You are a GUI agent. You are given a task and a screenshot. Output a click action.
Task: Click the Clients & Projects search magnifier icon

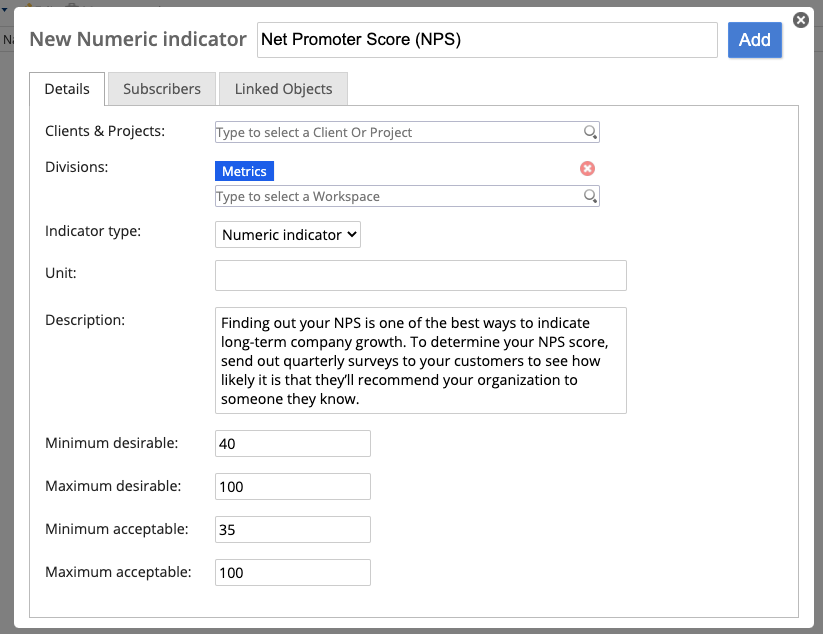coord(590,132)
